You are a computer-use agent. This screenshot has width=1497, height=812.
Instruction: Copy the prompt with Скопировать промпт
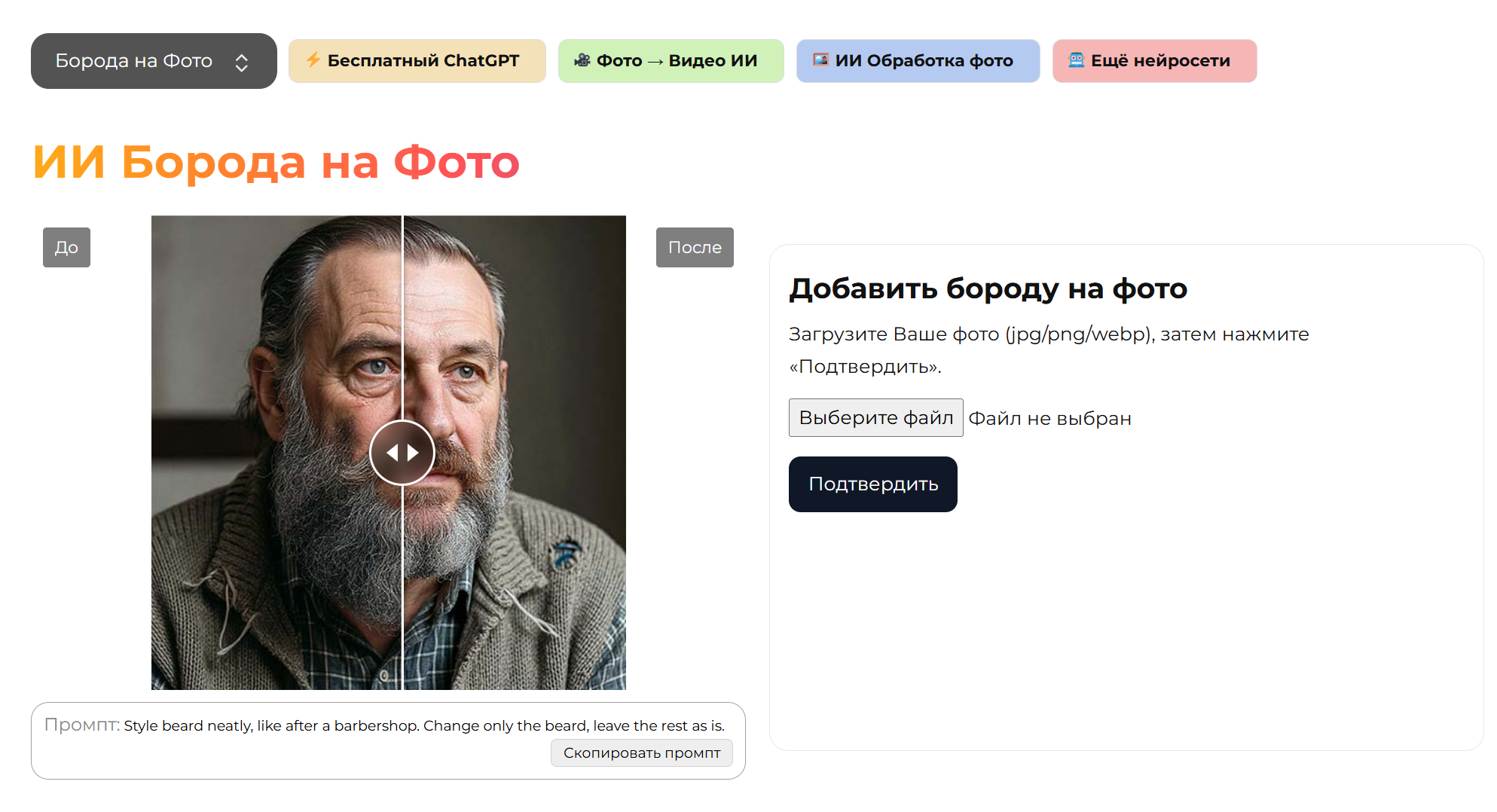tap(641, 753)
